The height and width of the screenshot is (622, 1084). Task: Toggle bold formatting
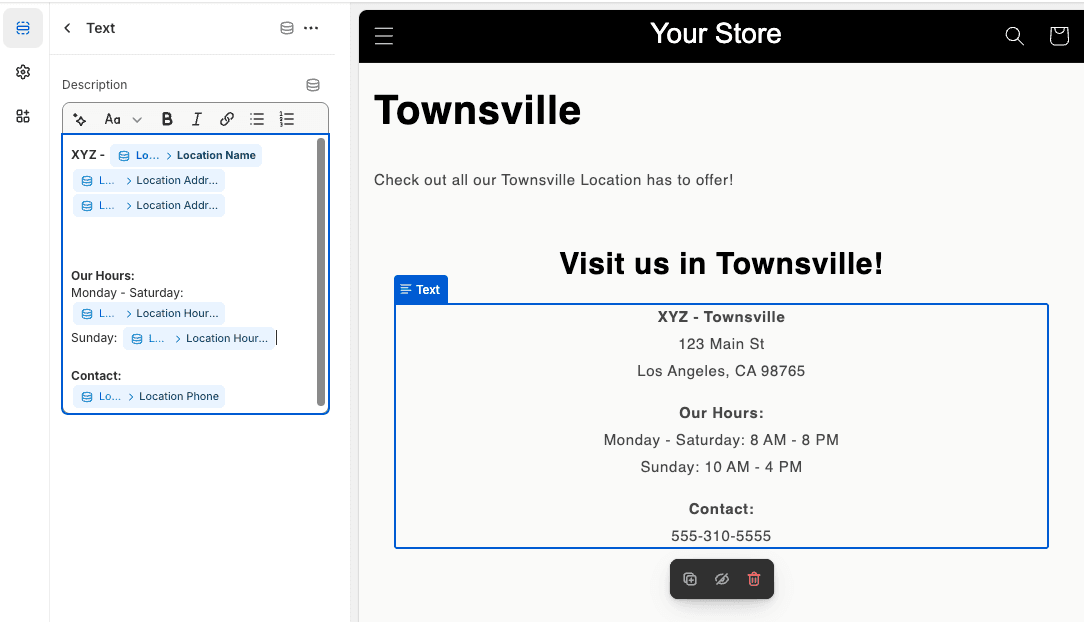[x=167, y=119]
